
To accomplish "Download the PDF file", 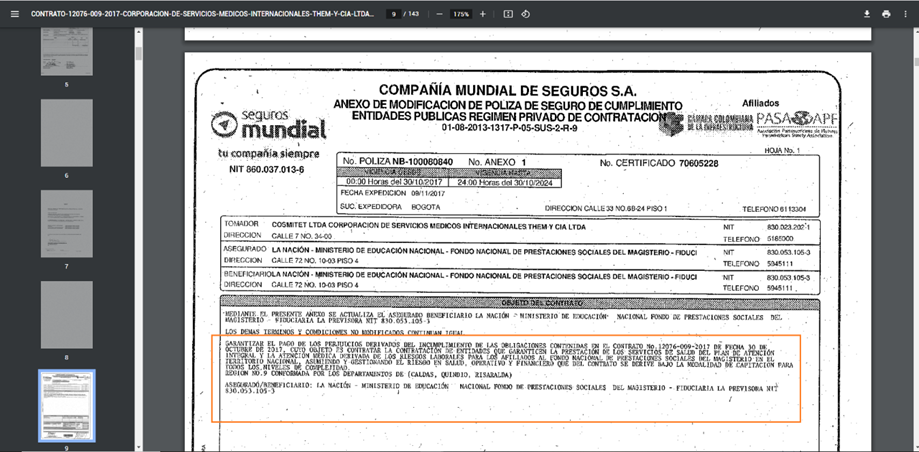I will coord(867,14).
